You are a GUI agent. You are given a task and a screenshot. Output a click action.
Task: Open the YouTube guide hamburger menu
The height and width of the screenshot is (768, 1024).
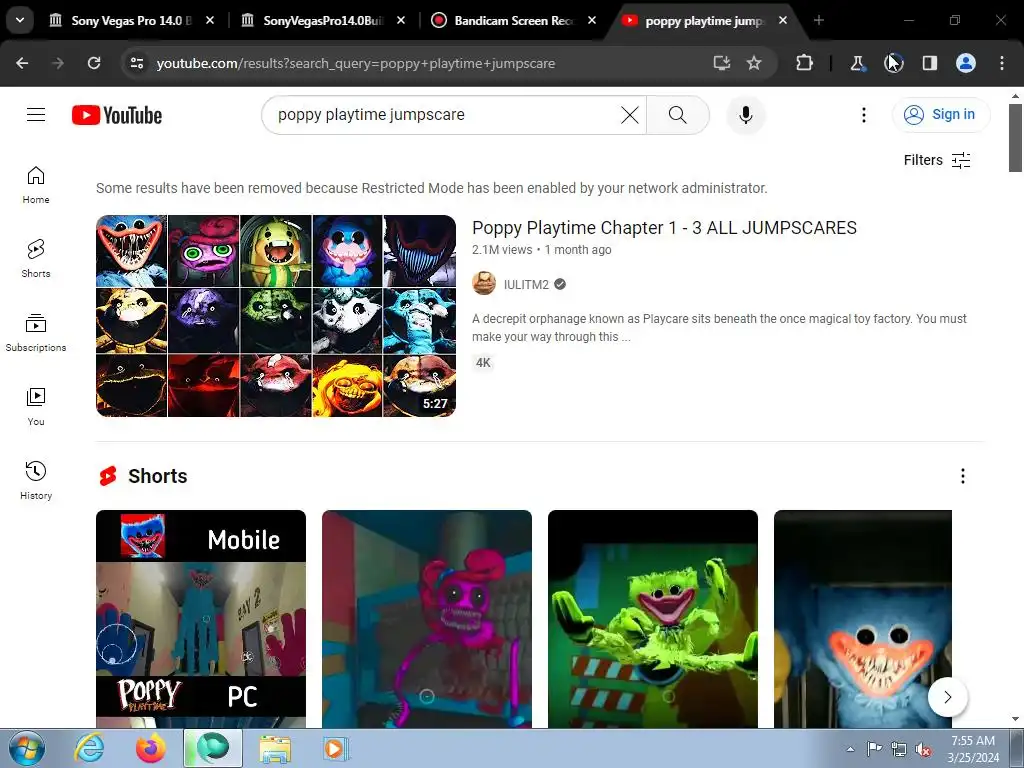(x=36, y=115)
